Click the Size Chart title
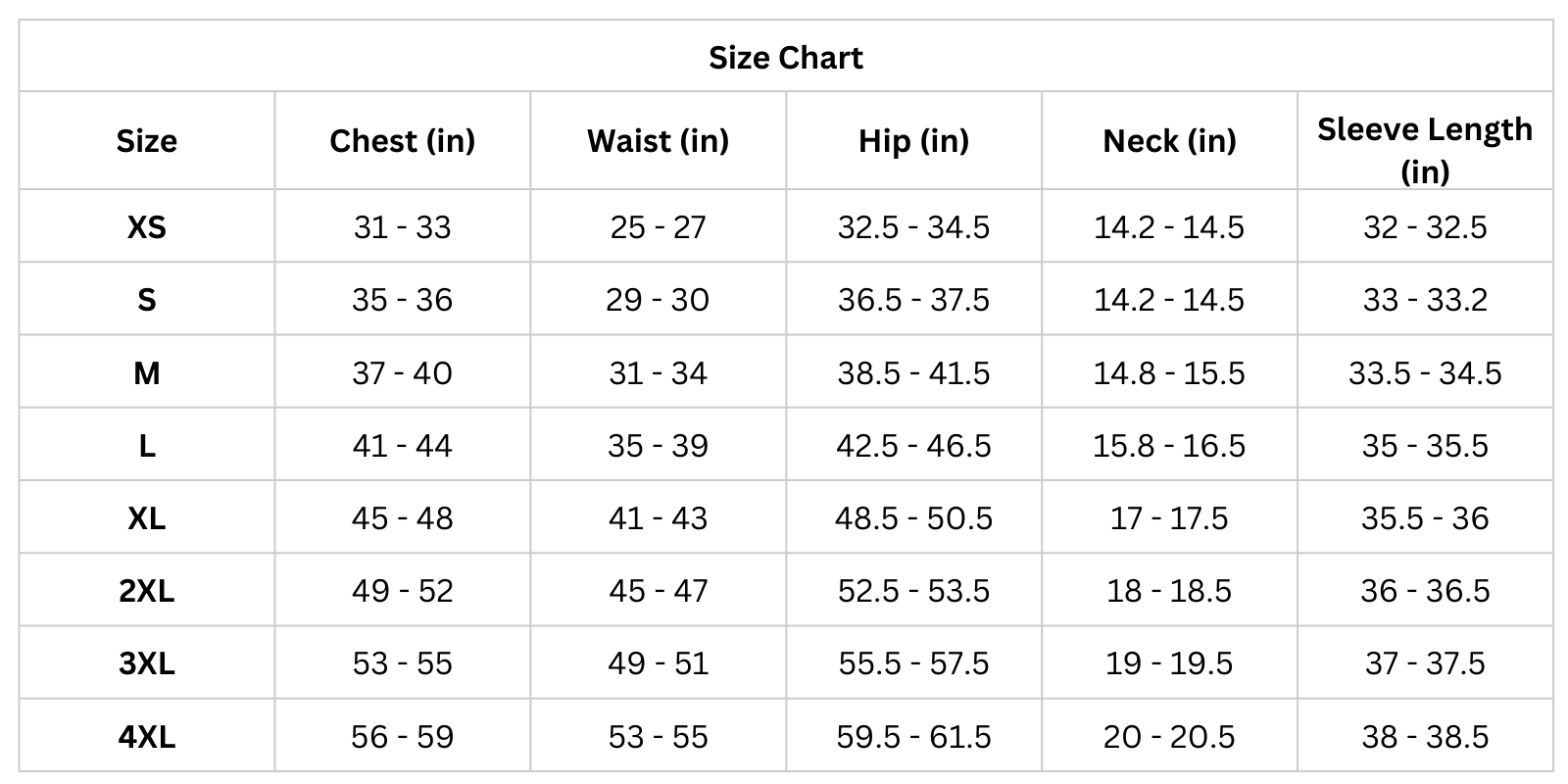This screenshot has width=1568, height=784. point(786,58)
